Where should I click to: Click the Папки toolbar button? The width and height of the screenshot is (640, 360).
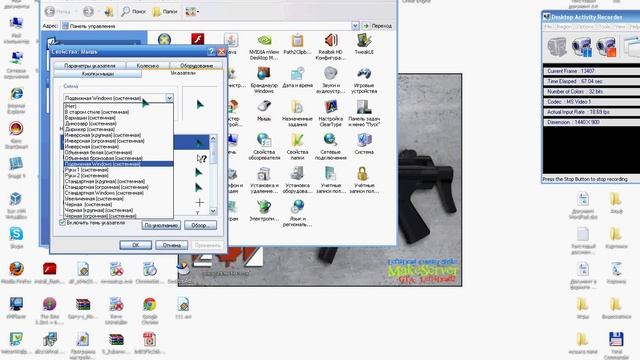tap(165, 12)
